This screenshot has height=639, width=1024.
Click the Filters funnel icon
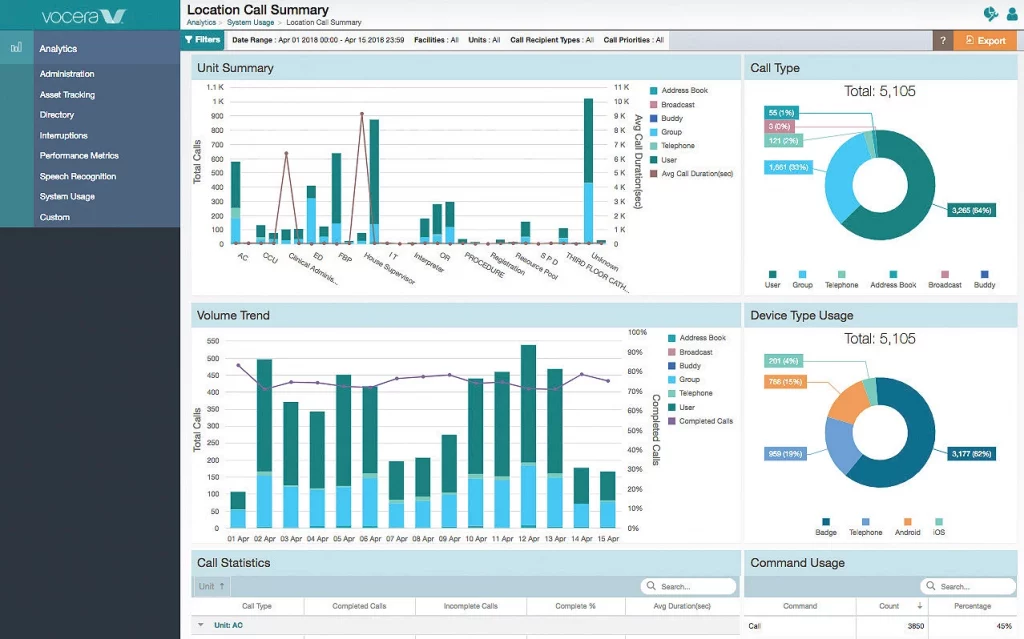[189, 39]
